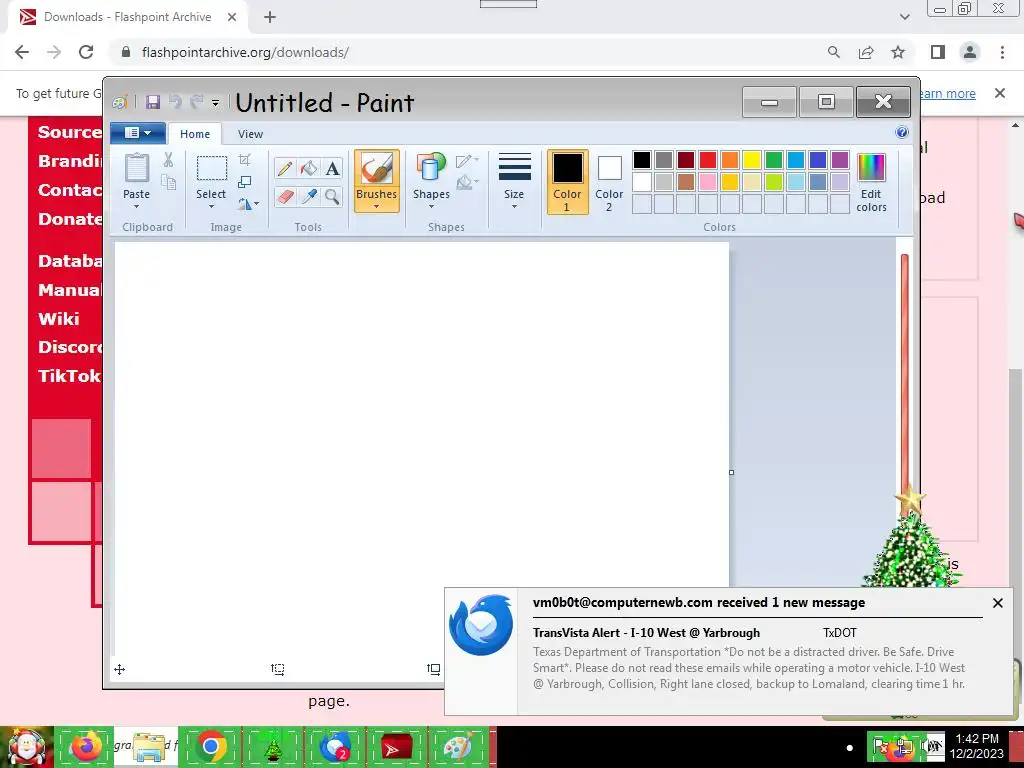Close the Thunderbird new message notification
Viewport: 1024px width, 768px height.
coord(997,603)
